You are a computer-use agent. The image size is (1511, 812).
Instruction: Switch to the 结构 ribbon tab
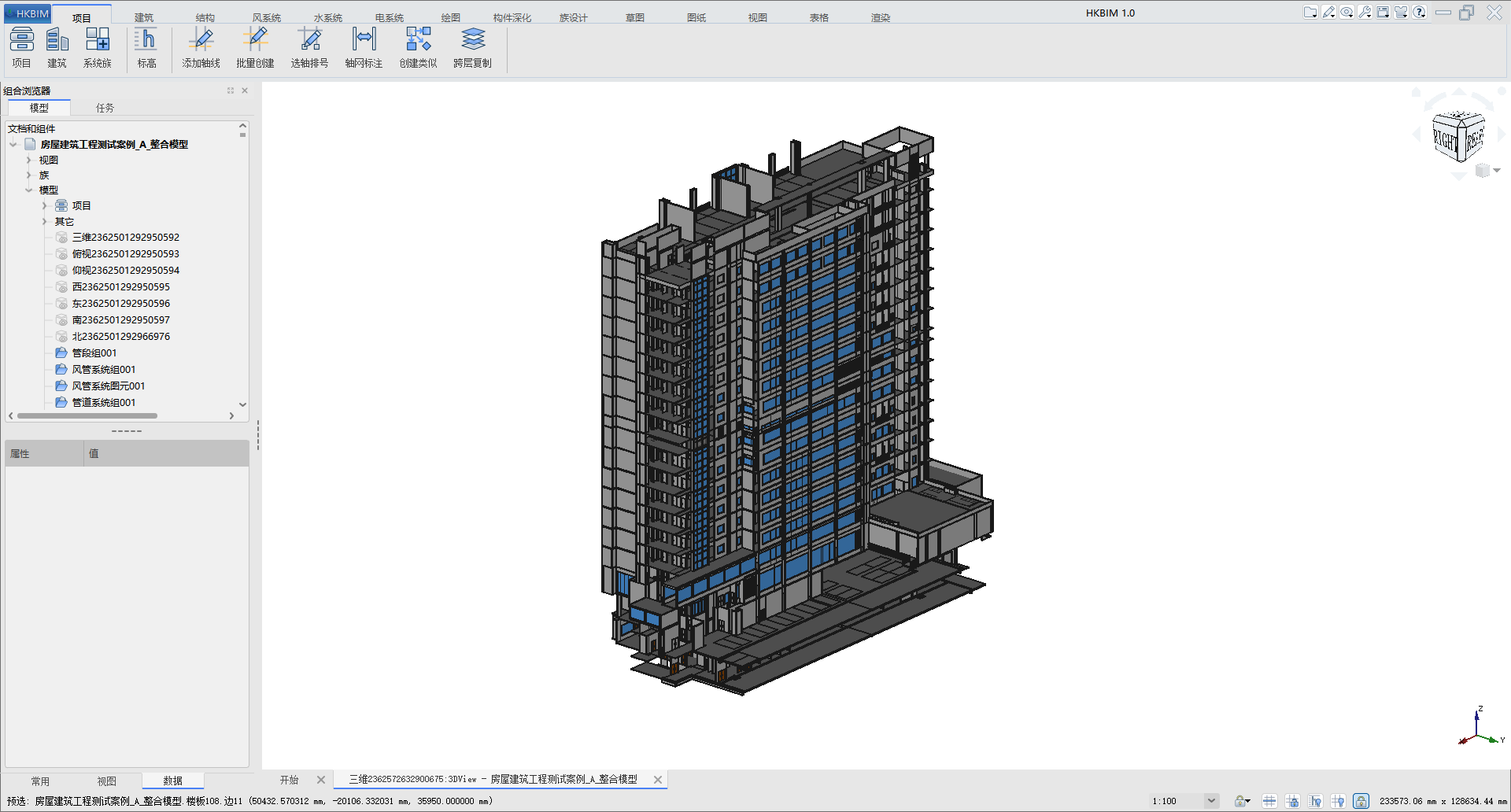[x=205, y=17]
